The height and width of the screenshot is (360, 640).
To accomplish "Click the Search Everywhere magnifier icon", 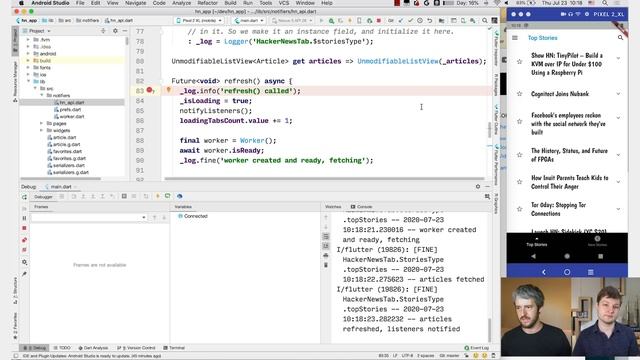I will (484, 20).
